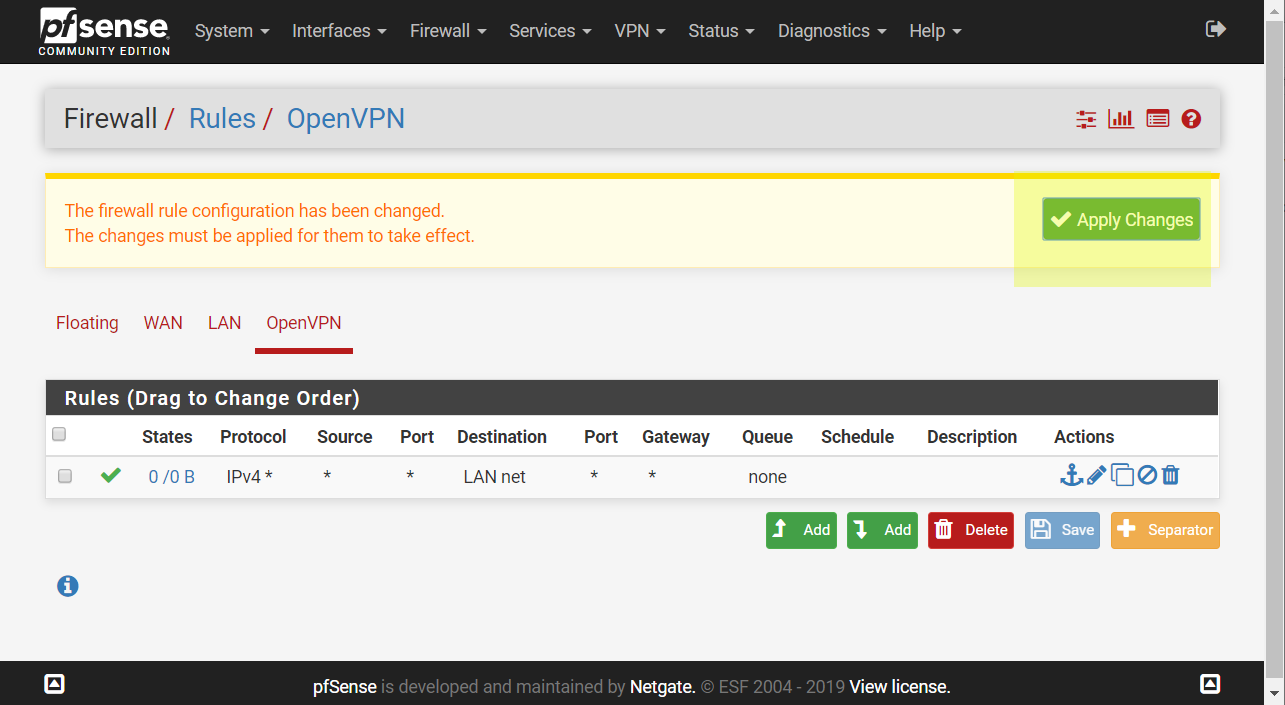Open the red help question mark icon

click(x=1191, y=119)
